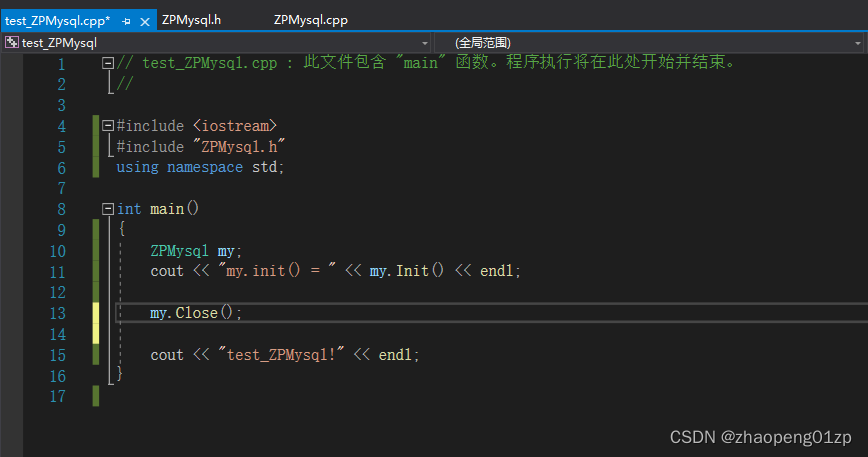Image resolution: width=868 pixels, height=457 pixels.
Task: Click the 'endl' on line 15
Action: (395, 355)
